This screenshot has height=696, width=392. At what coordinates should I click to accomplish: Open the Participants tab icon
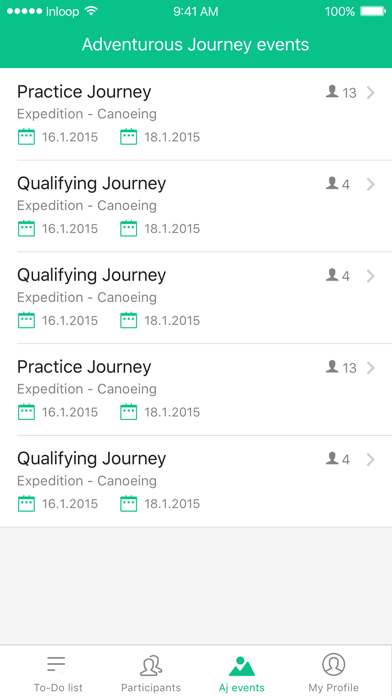[151, 665]
